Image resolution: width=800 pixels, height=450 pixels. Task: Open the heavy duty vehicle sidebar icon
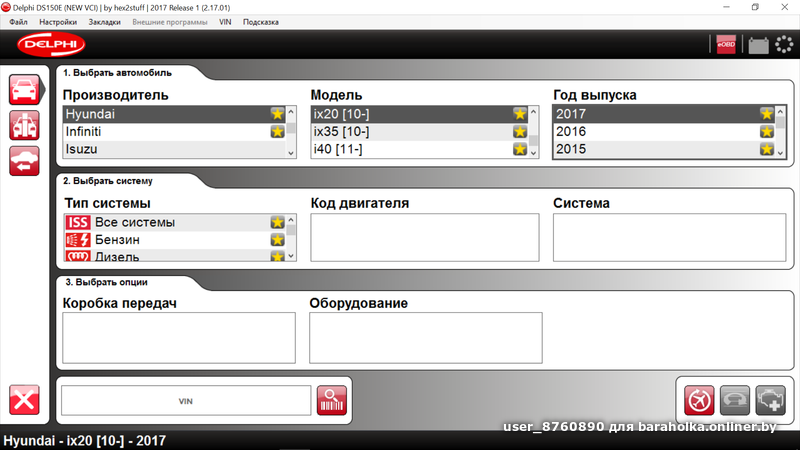24,126
